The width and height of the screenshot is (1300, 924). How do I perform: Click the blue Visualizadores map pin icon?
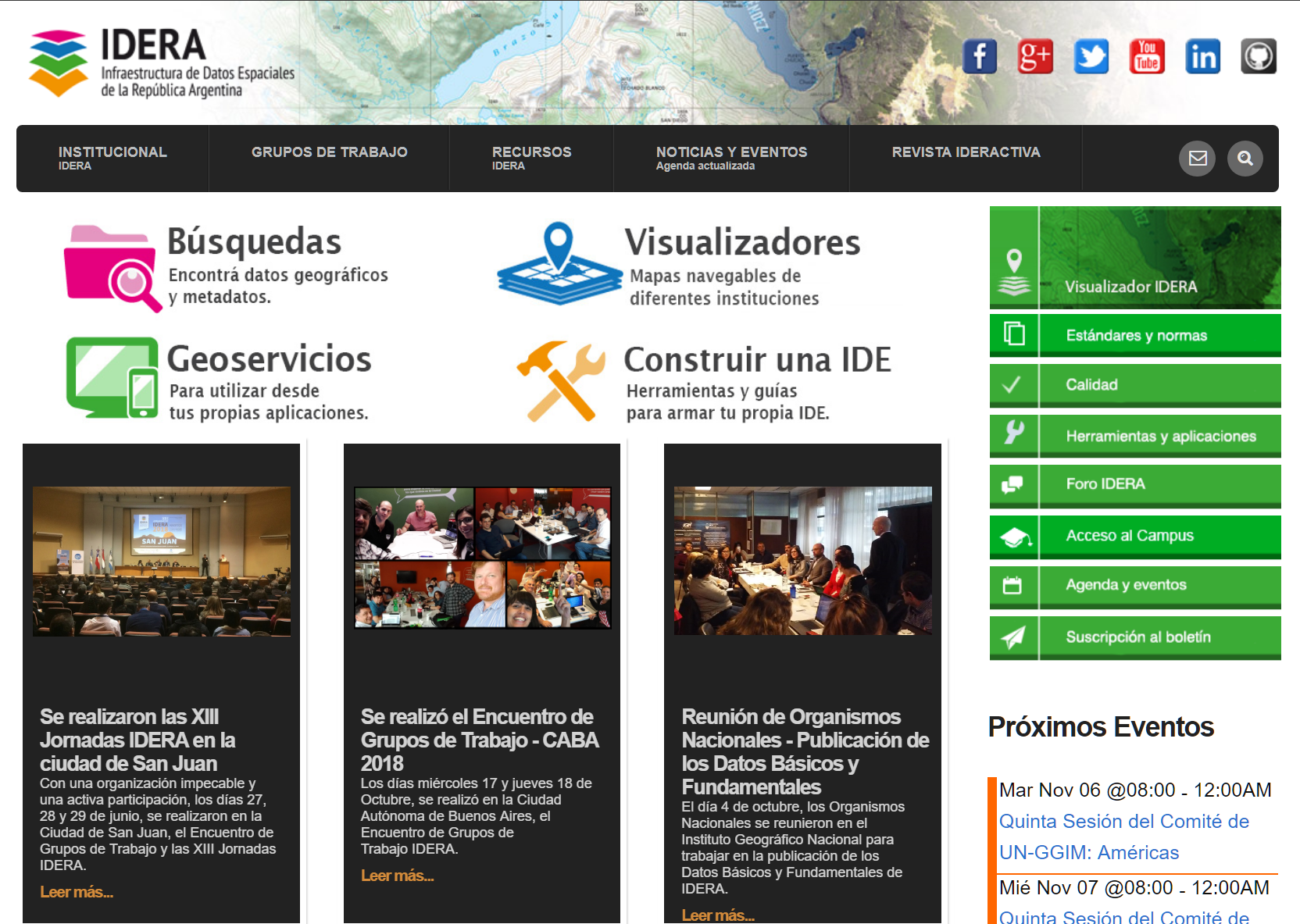coord(559,263)
